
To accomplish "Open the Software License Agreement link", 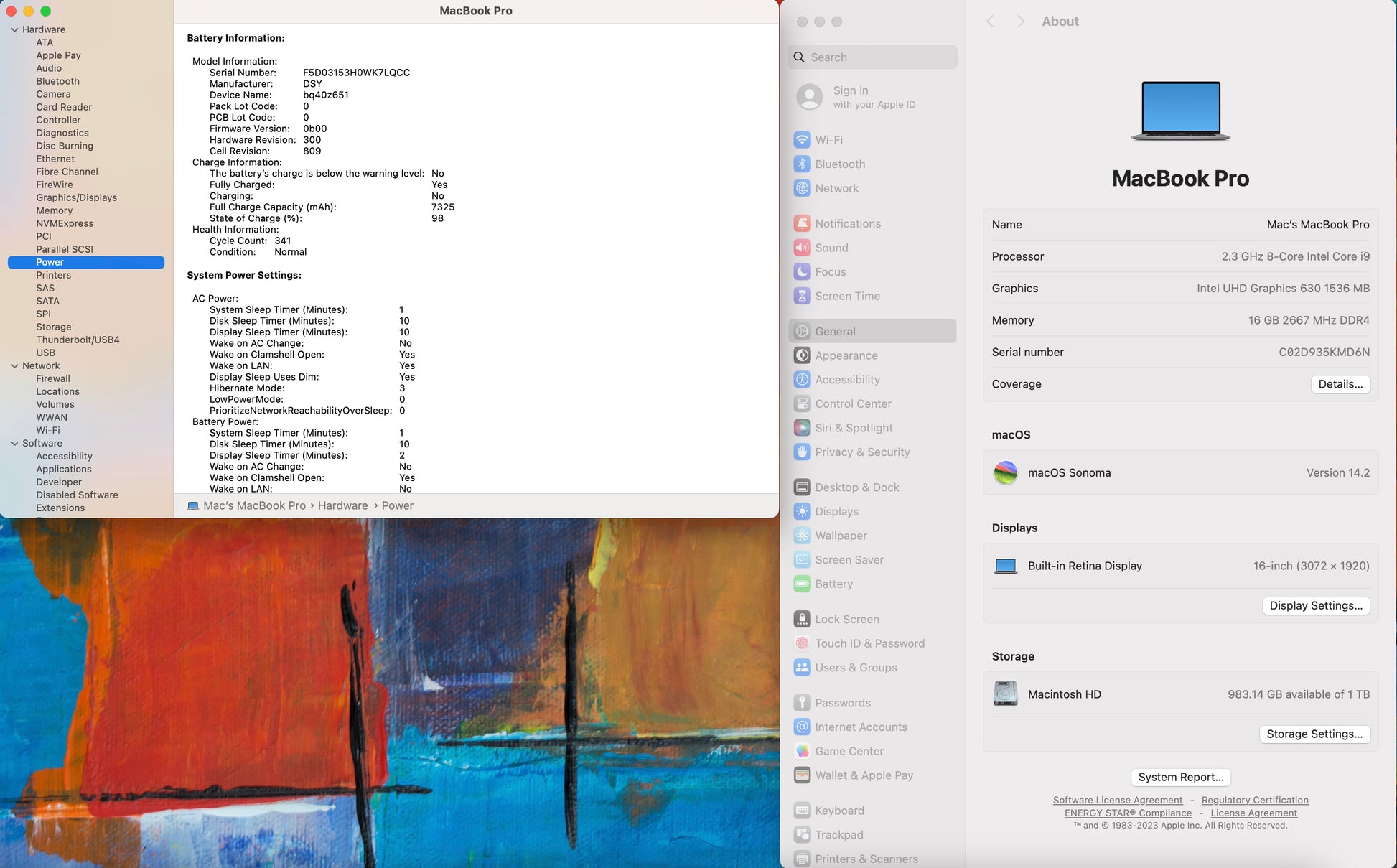I will click(1117, 800).
